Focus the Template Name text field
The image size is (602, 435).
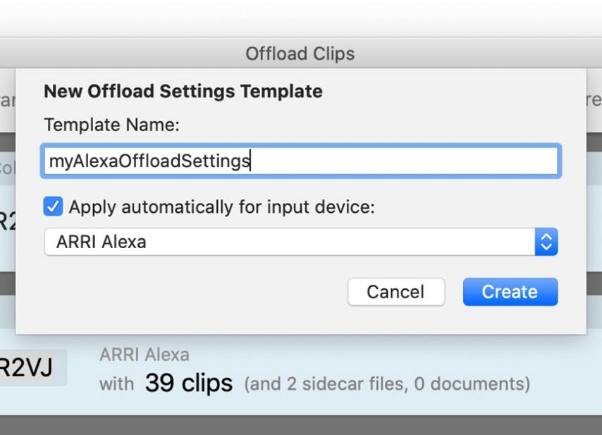click(301, 161)
